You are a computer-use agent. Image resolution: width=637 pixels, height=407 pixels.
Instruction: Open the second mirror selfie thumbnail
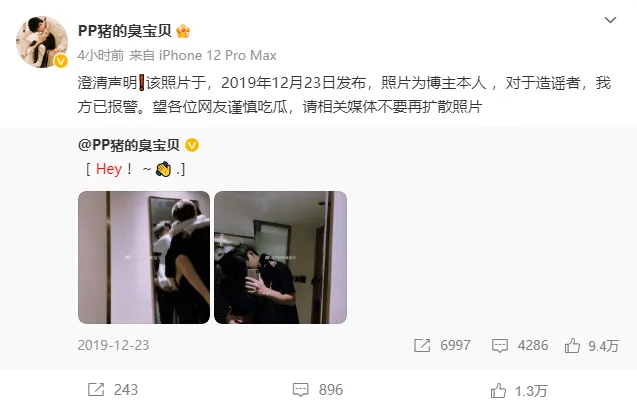[x=280, y=257]
